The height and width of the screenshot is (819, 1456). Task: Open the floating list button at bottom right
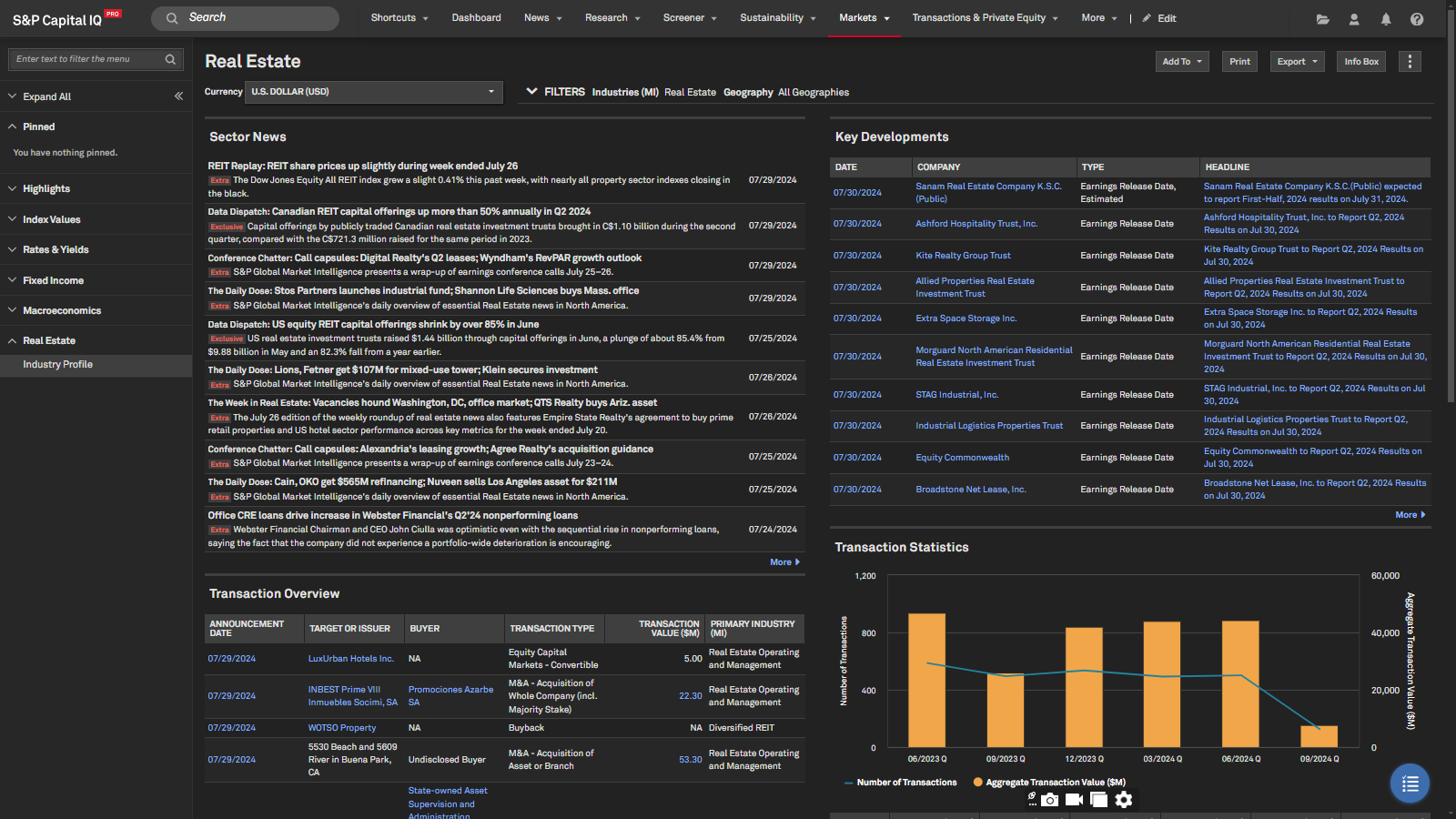click(1410, 784)
